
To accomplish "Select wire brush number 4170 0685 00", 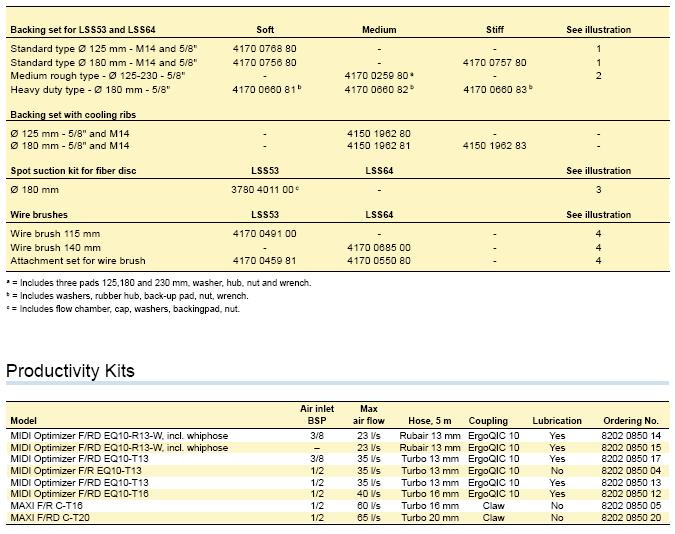I will point(379,248).
